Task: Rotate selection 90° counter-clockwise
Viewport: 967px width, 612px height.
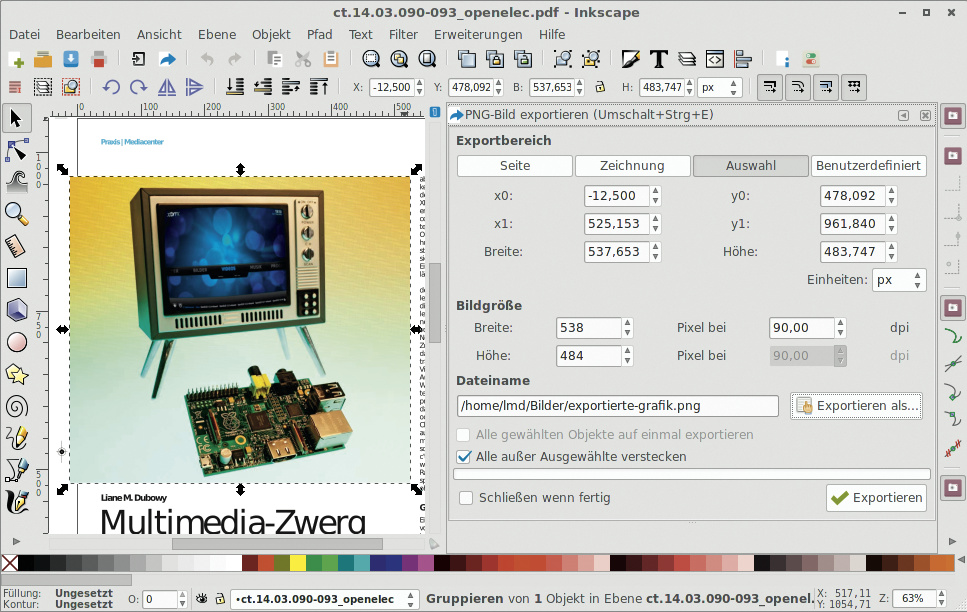Action: (111, 87)
